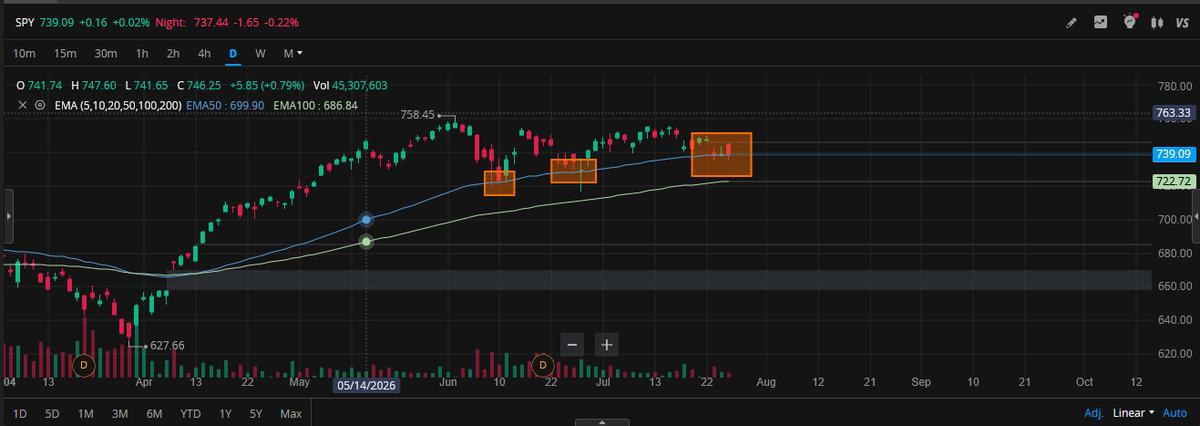Set range to YTD

(191, 412)
